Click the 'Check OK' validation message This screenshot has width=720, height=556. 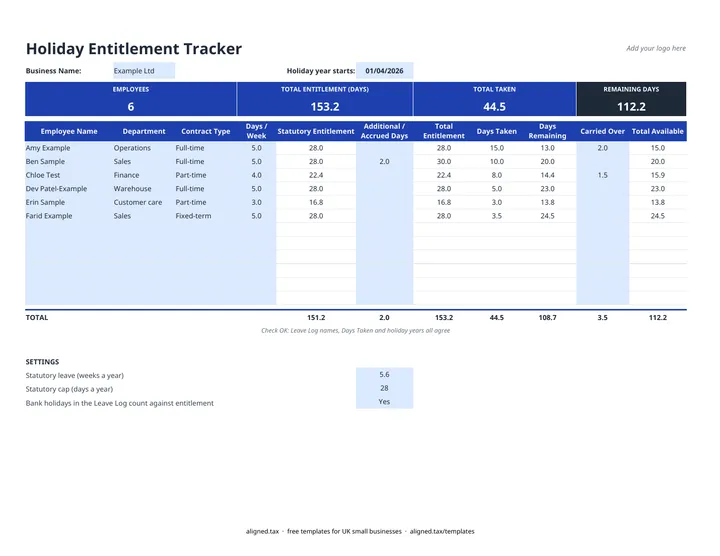355,331
